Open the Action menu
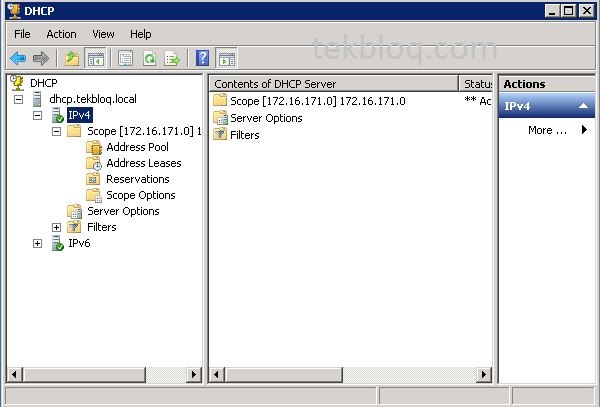This screenshot has width=600, height=407. point(61,34)
